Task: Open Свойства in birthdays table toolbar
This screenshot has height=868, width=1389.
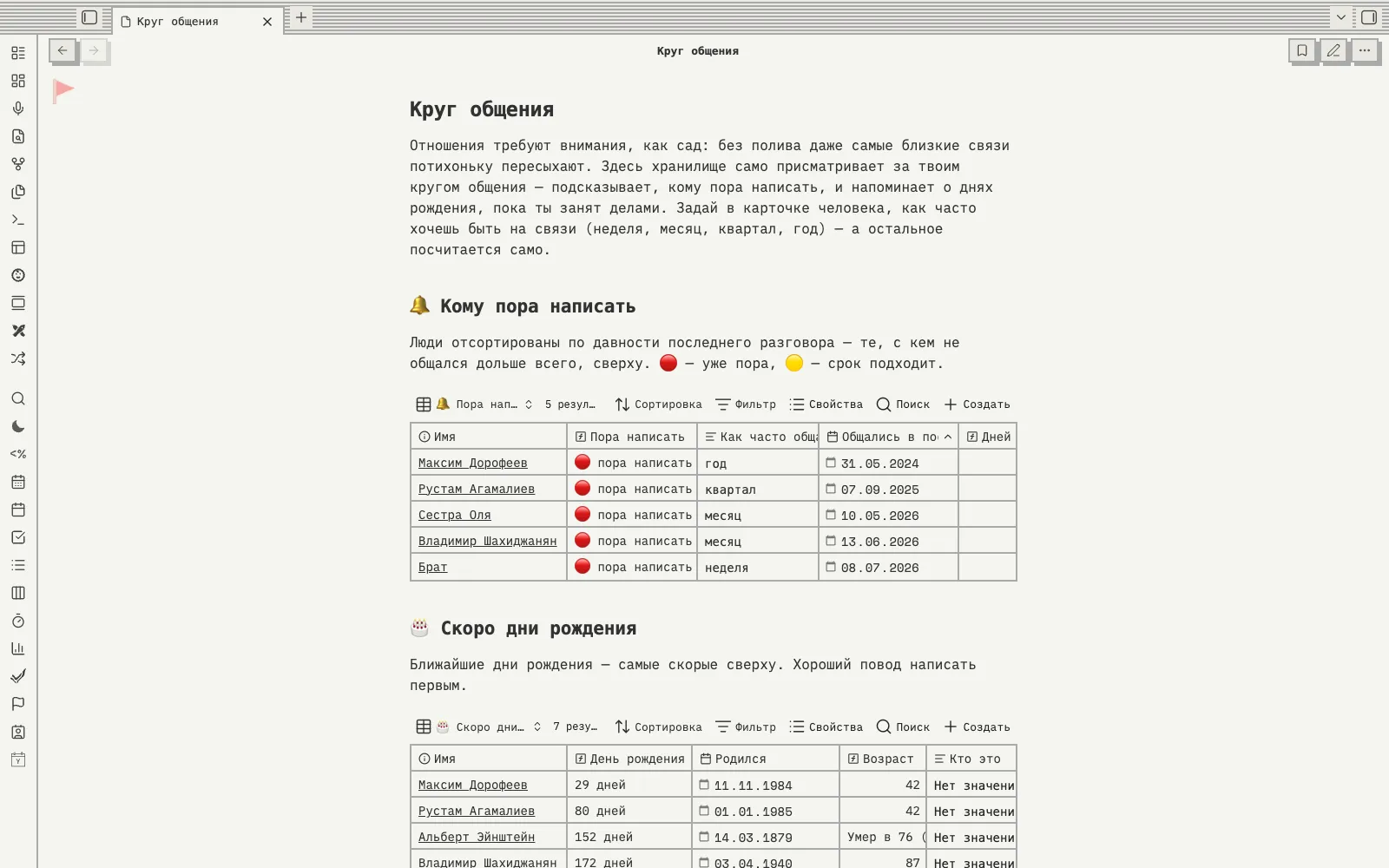Action: coord(826,727)
